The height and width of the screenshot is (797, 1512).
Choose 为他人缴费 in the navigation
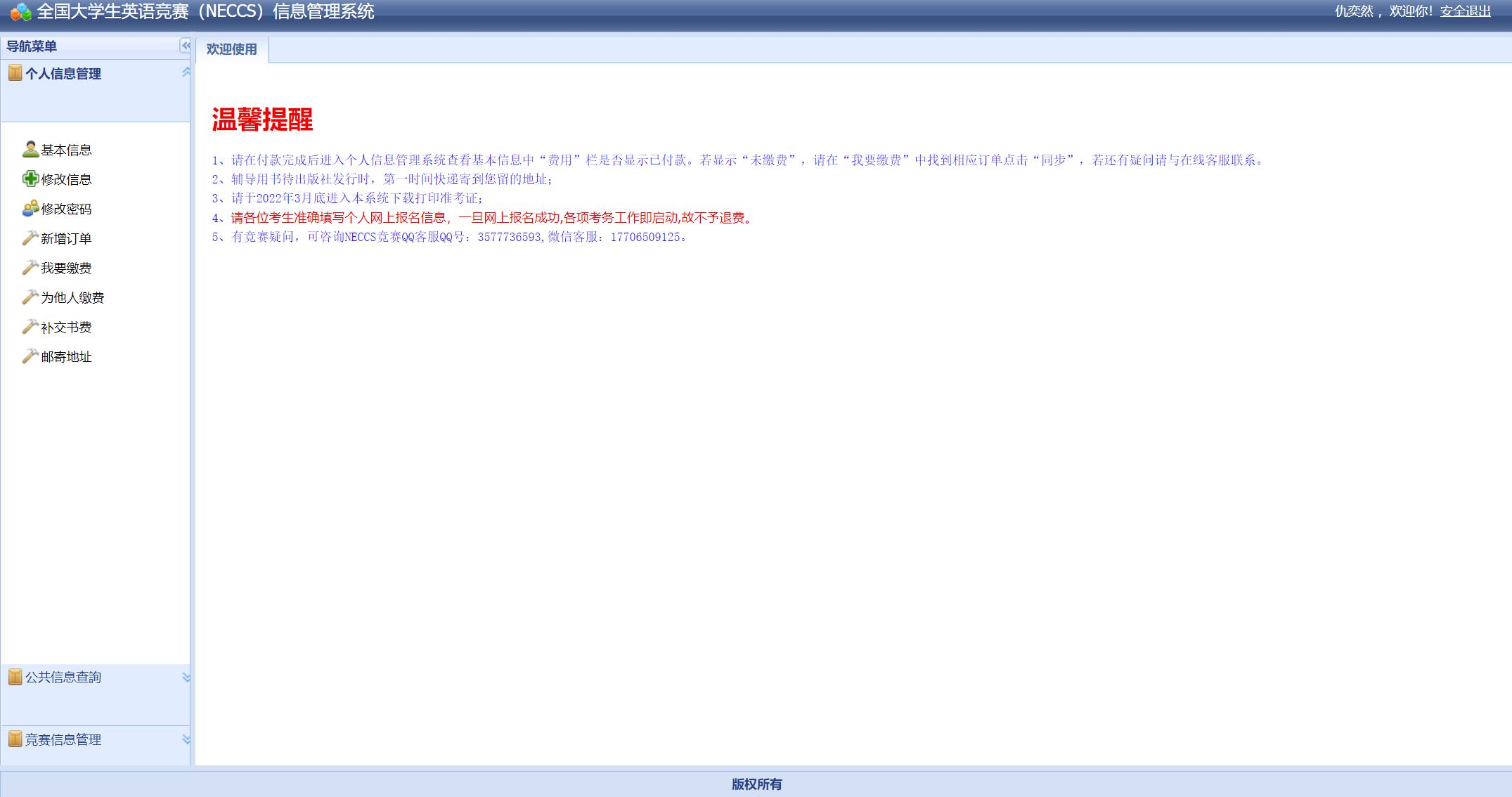72,297
